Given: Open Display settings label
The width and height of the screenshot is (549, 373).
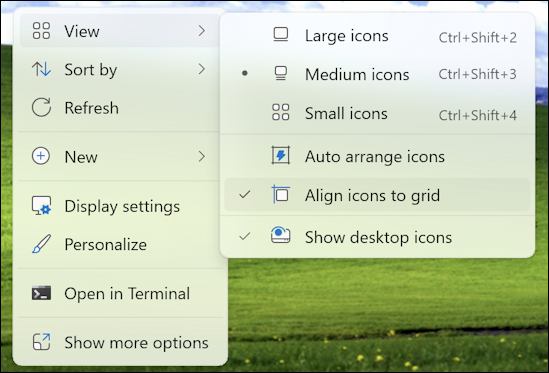Looking at the screenshot, I should coord(122,206).
